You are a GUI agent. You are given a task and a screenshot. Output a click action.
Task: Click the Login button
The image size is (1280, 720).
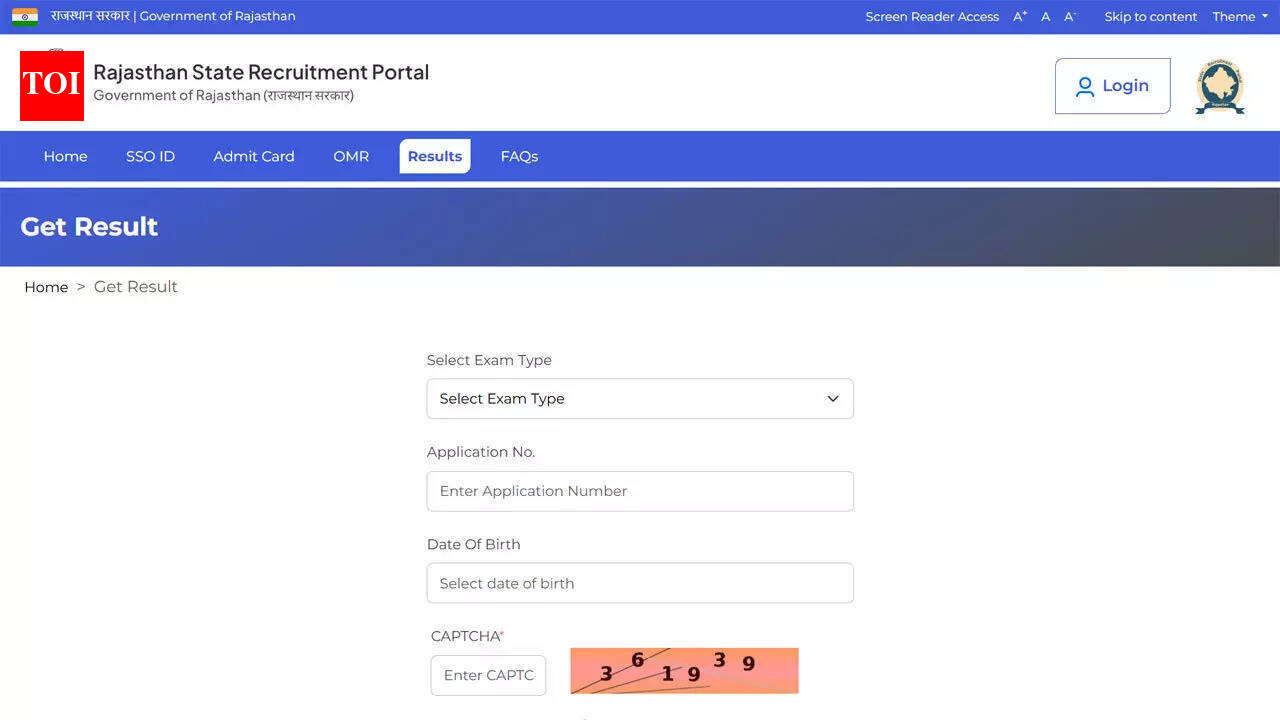pos(1112,86)
